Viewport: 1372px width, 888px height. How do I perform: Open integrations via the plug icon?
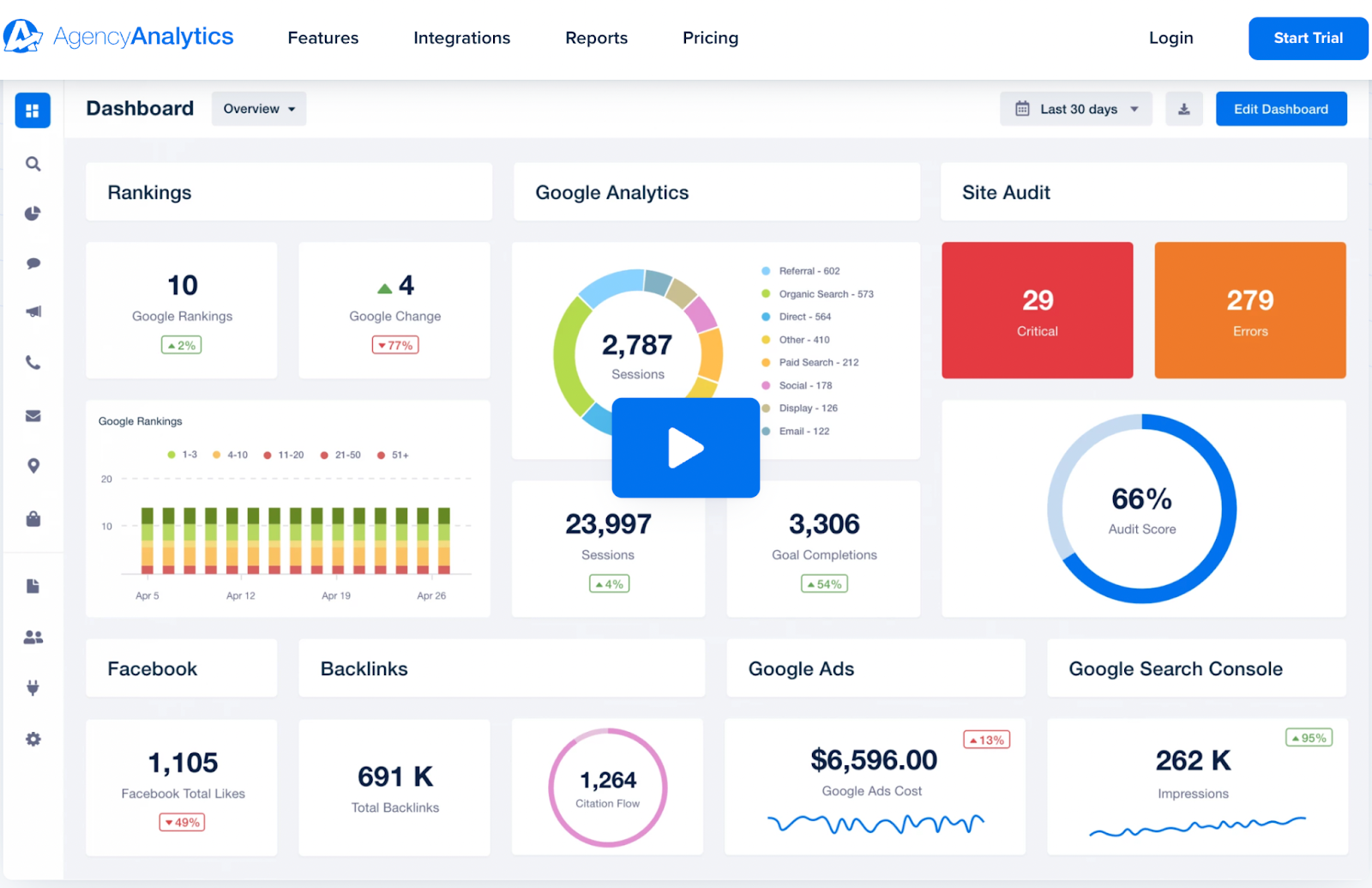point(33,686)
